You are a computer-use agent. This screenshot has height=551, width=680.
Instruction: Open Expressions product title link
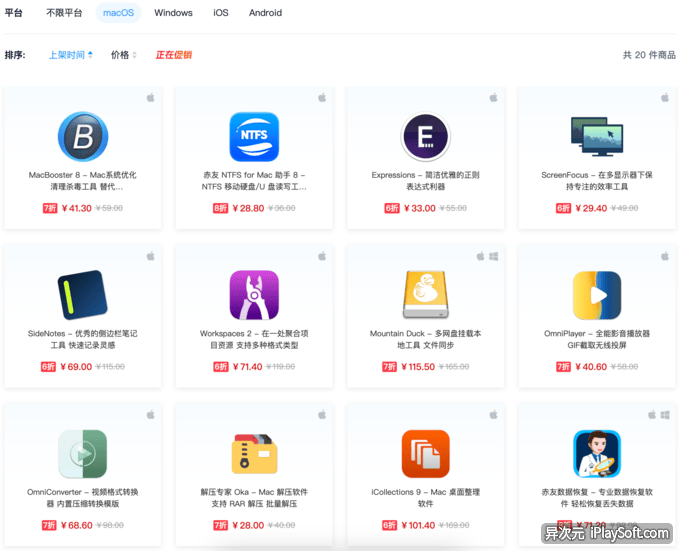[x=425, y=181]
